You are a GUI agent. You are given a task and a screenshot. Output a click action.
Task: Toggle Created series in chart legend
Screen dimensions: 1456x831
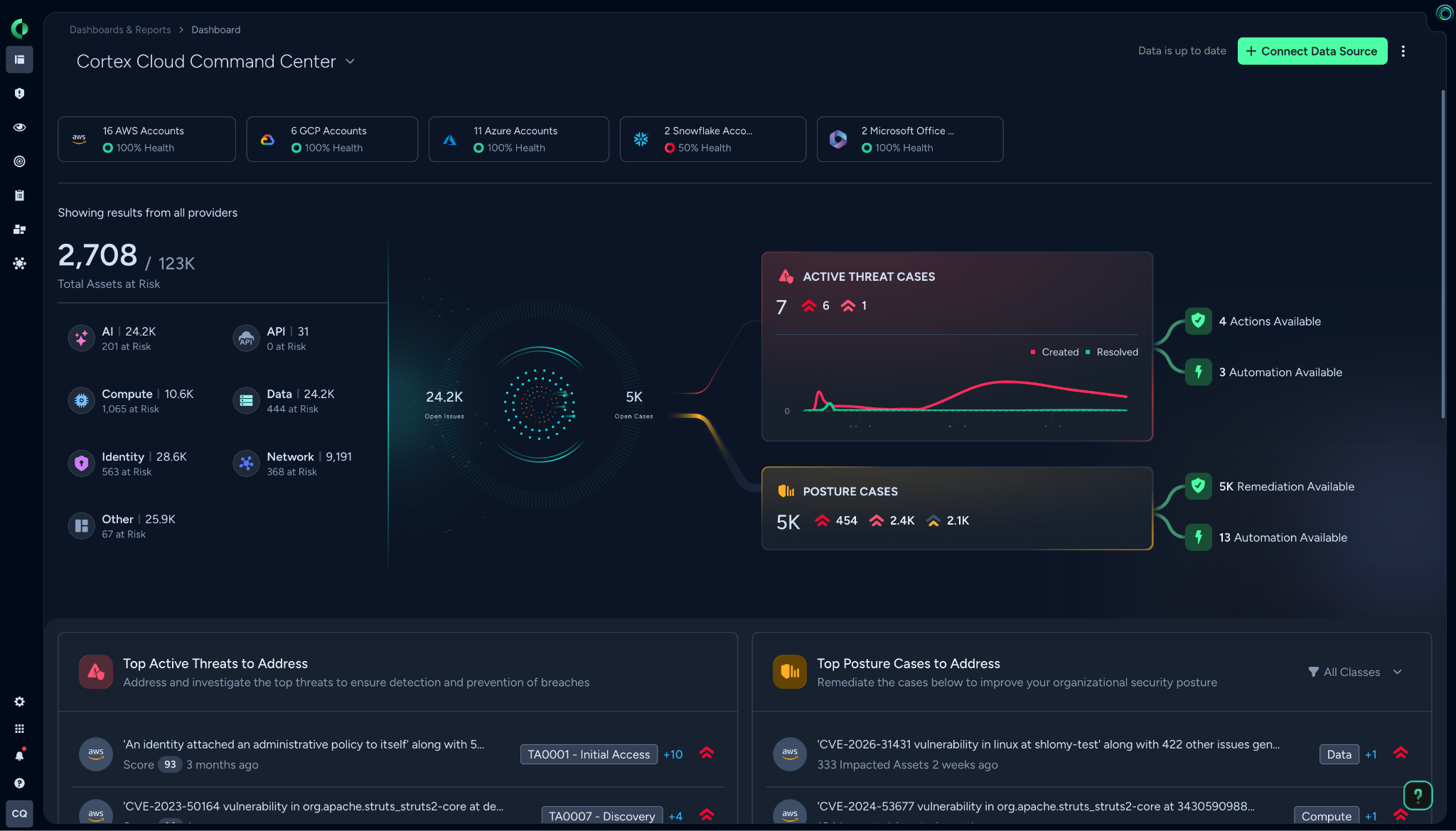(x=1055, y=352)
